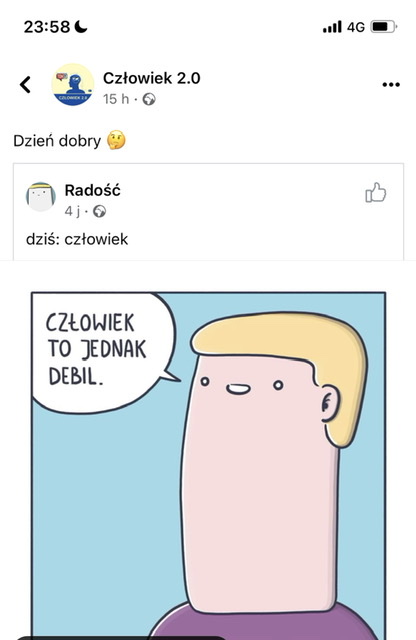Tap the battery icon in status bar

[383, 27]
